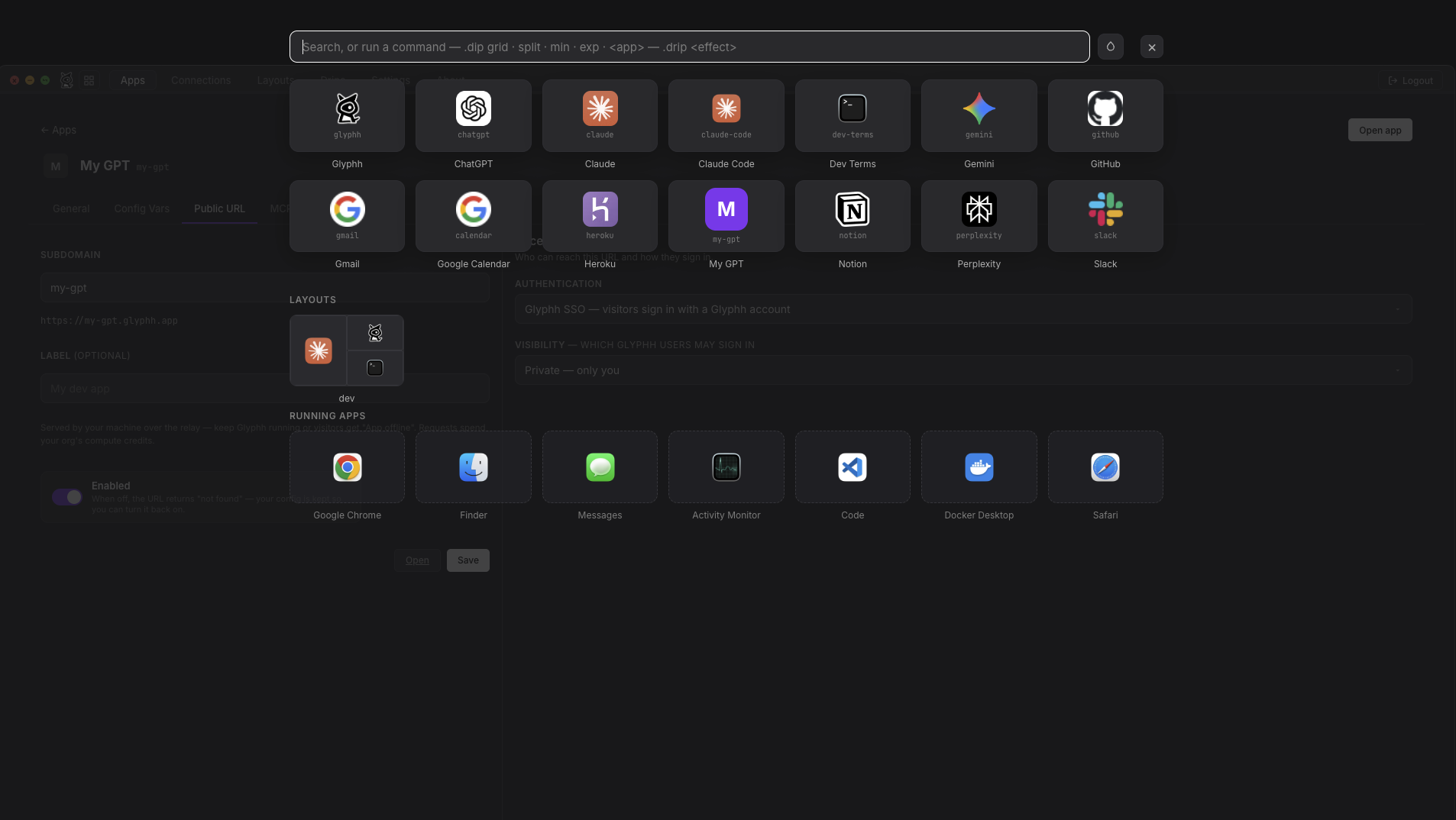Save the public URL settings
The height and width of the screenshot is (820, 1456).
(x=468, y=560)
